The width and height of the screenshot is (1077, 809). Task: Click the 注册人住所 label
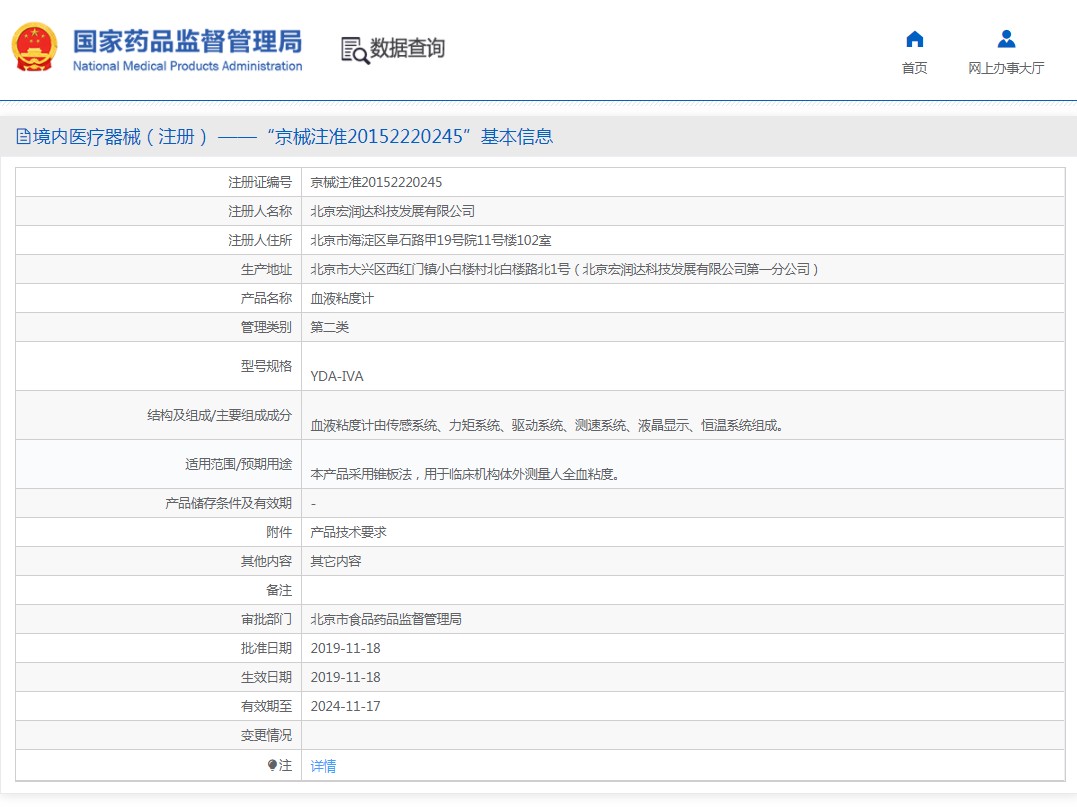coord(260,240)
